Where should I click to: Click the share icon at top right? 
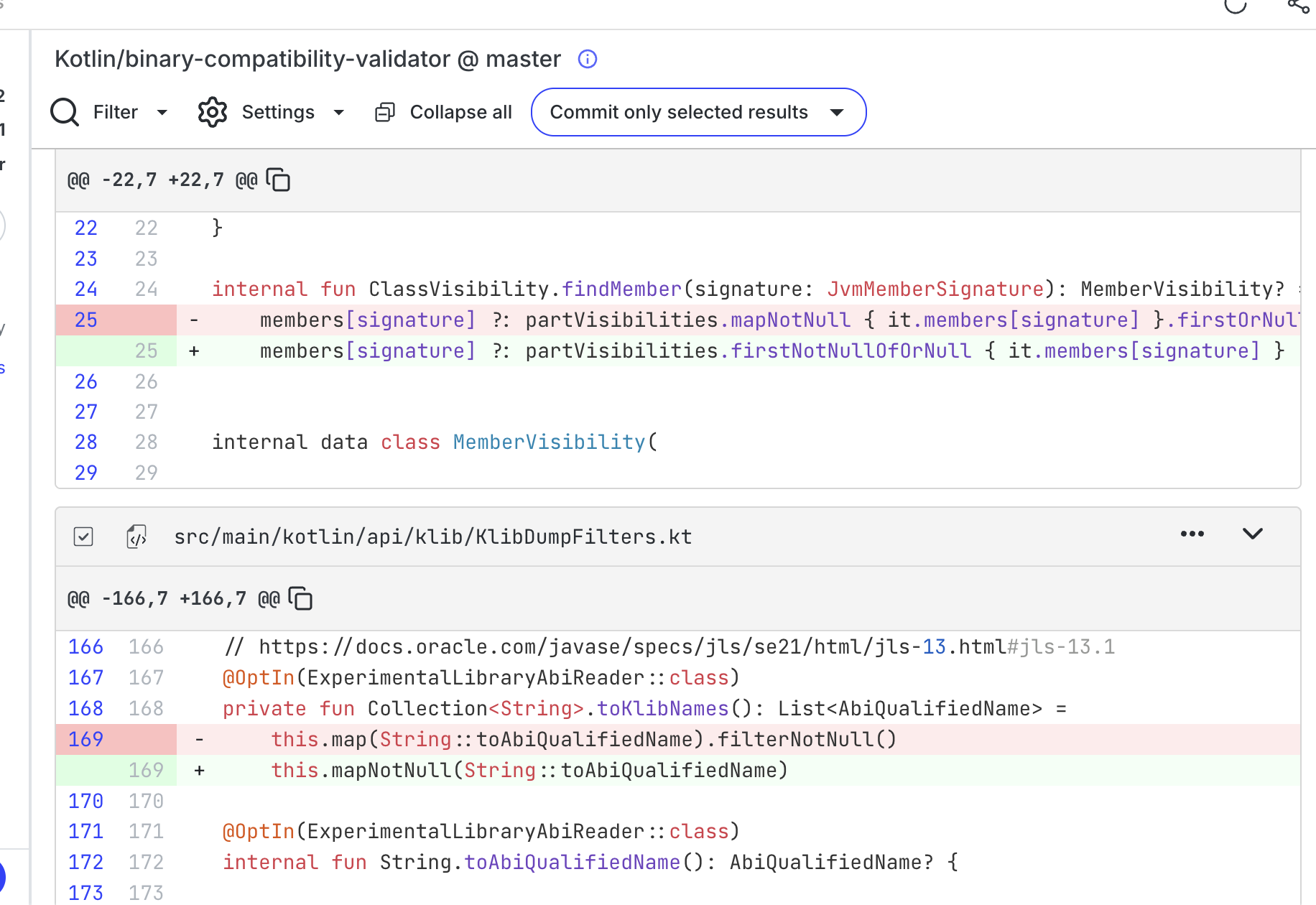(1299, 6)
